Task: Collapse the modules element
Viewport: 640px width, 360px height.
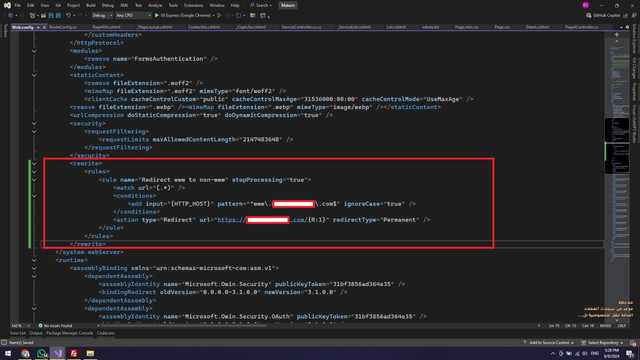Action: click(x=34, y=51)
